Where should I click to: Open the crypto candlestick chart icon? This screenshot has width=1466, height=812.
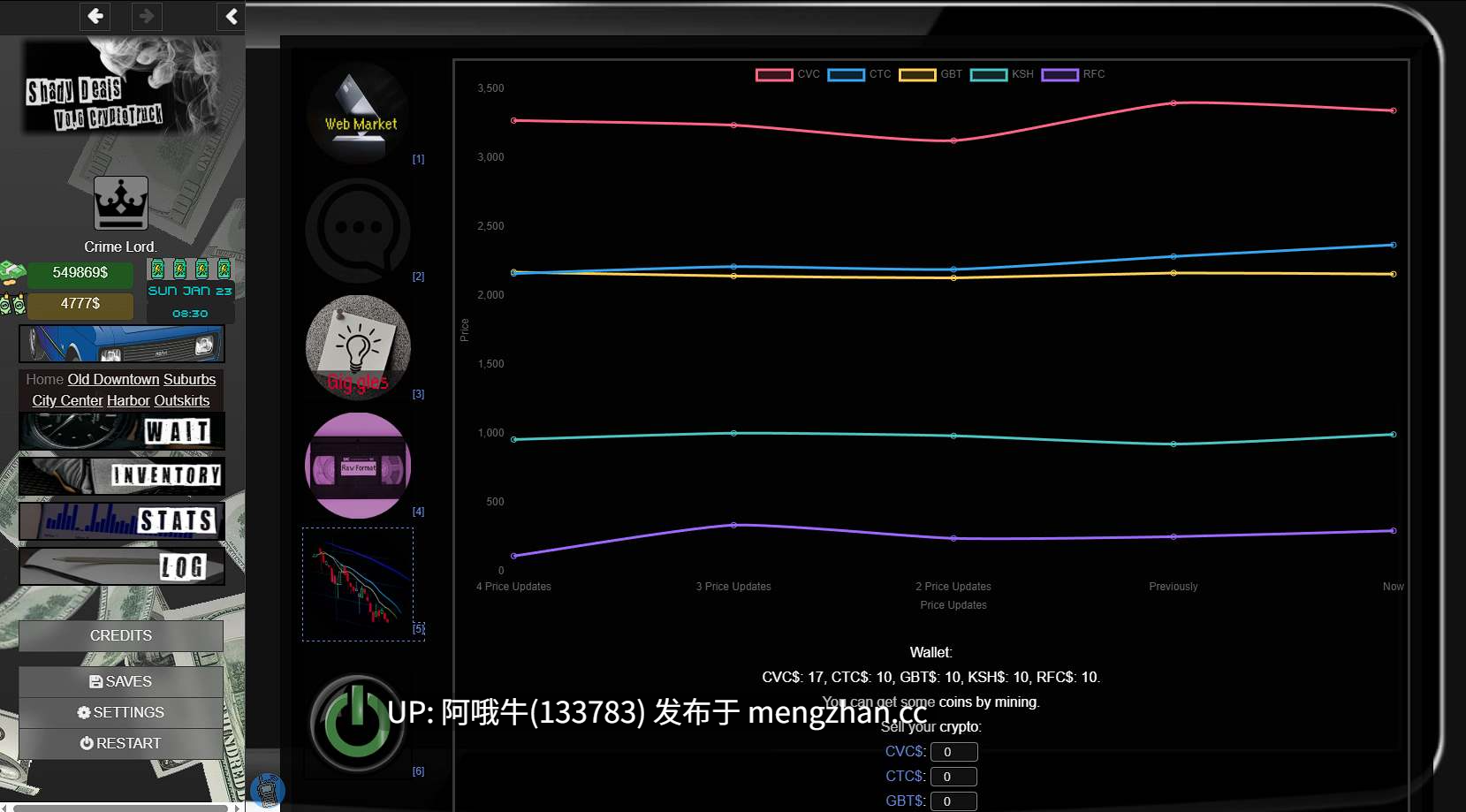[x=358, y=583]
